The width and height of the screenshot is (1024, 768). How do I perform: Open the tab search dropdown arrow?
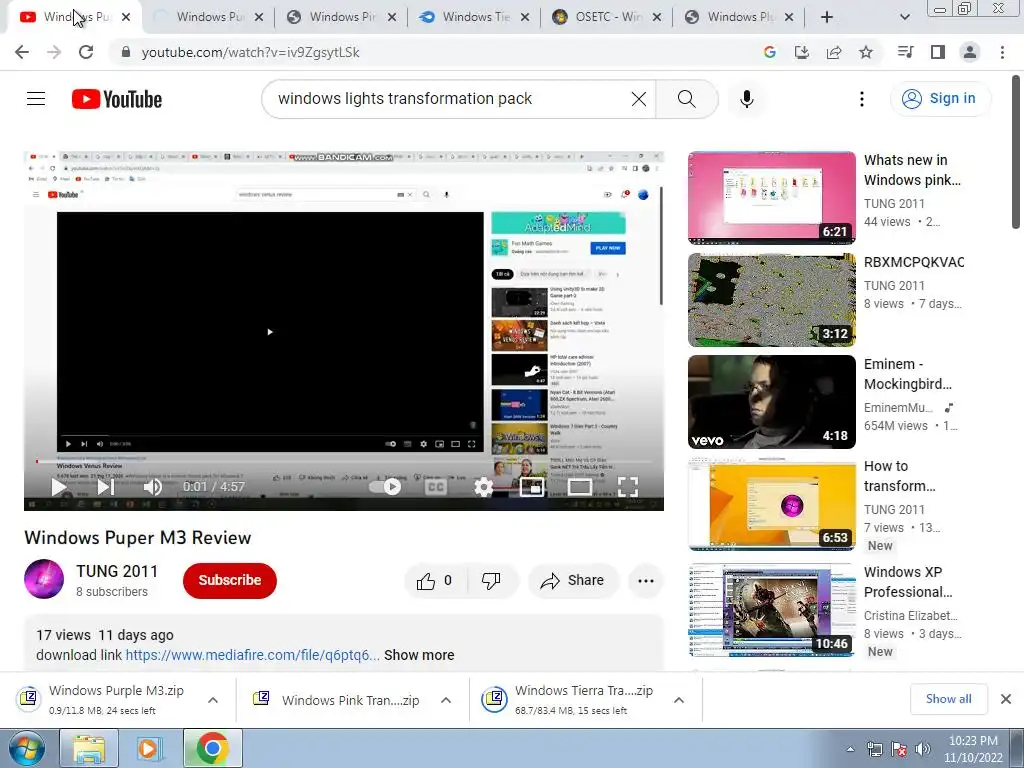click(904, 17)
